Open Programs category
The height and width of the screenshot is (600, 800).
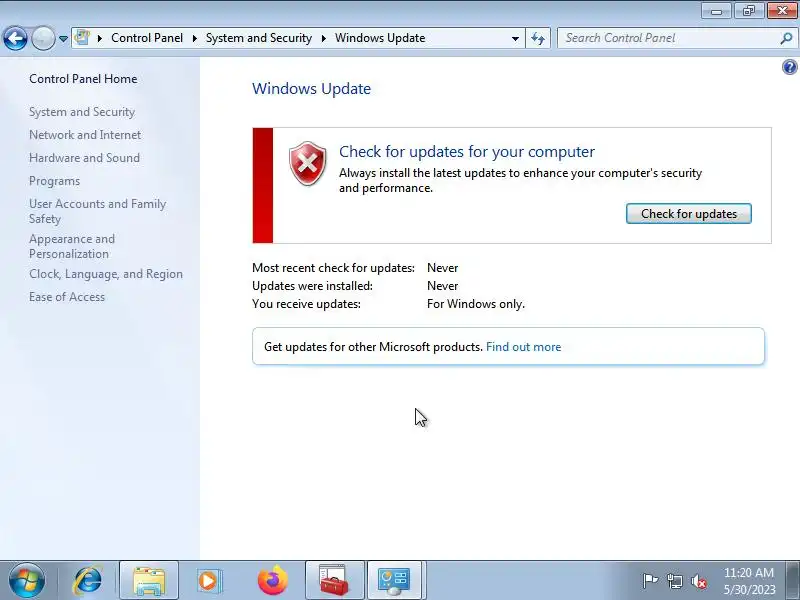[55, 181]
